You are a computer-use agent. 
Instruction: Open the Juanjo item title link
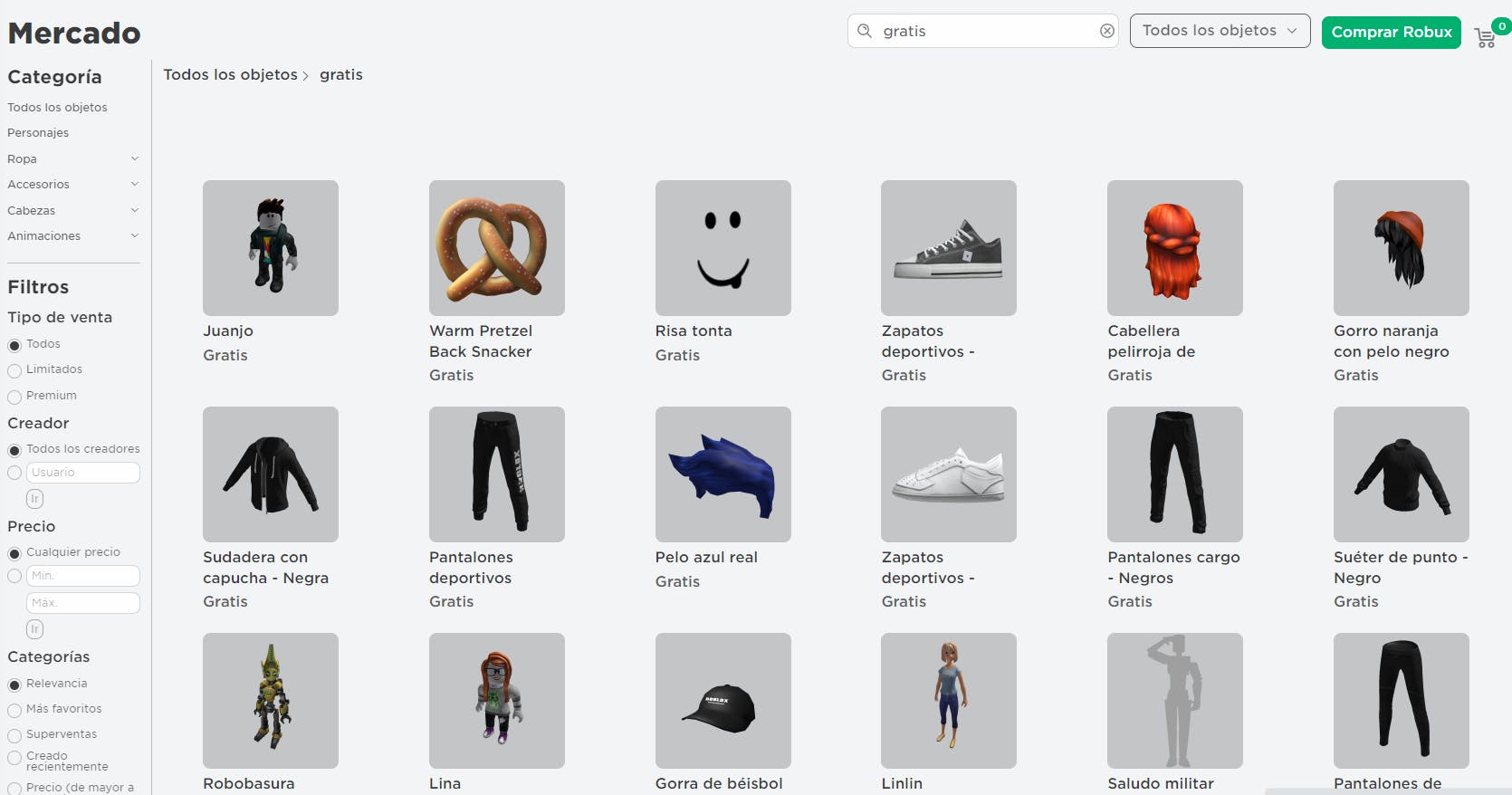coord(228,330)
